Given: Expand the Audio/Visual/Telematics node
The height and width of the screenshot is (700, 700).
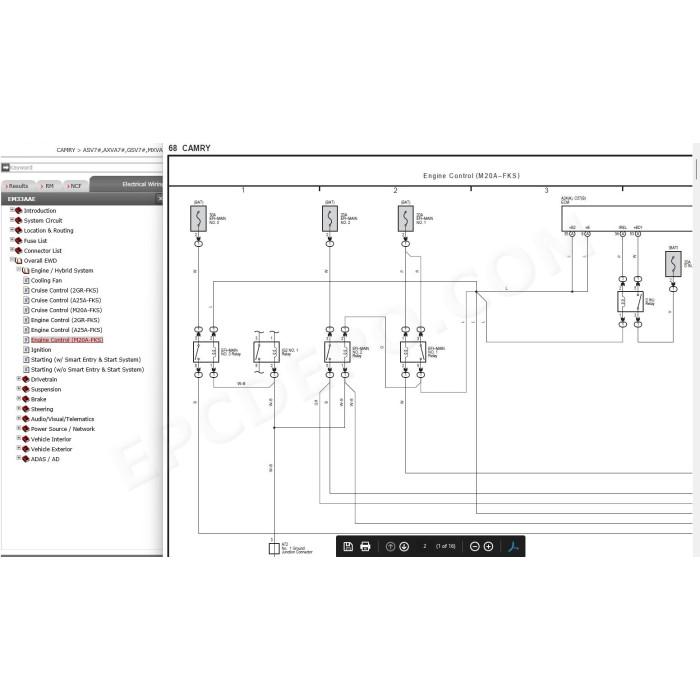Looking at the screenshot, I should coord(19,419).
